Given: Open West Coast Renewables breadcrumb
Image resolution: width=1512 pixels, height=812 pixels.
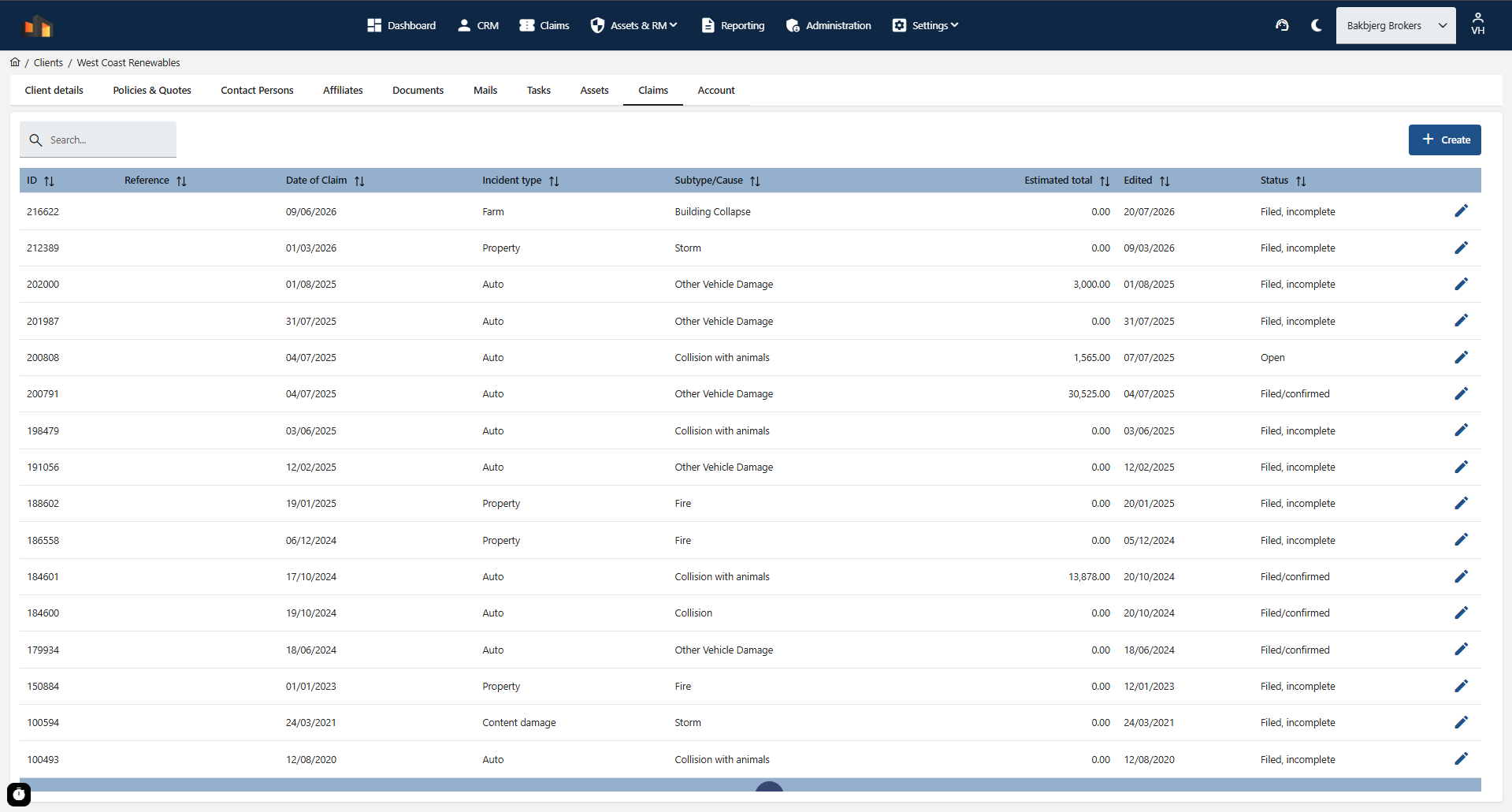Looking at the screenshot, I should (128, 62).
